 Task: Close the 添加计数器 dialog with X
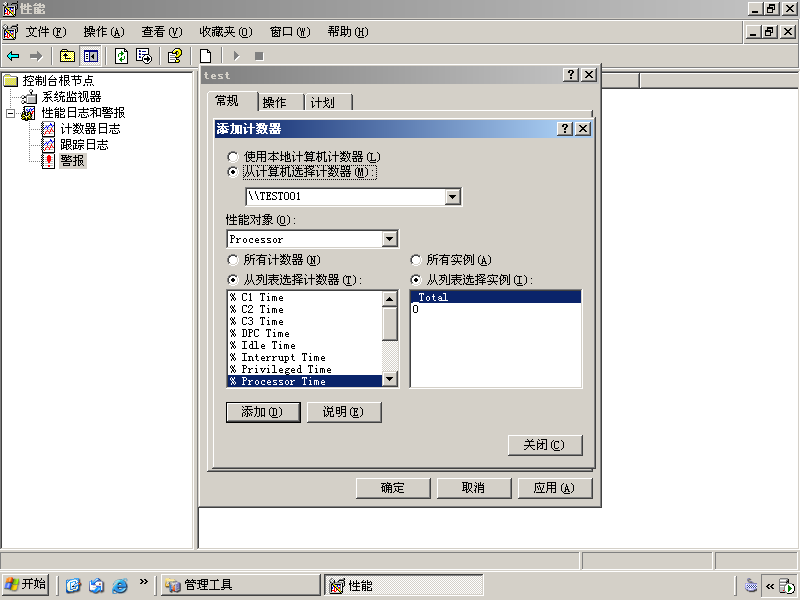pos(583,129)
